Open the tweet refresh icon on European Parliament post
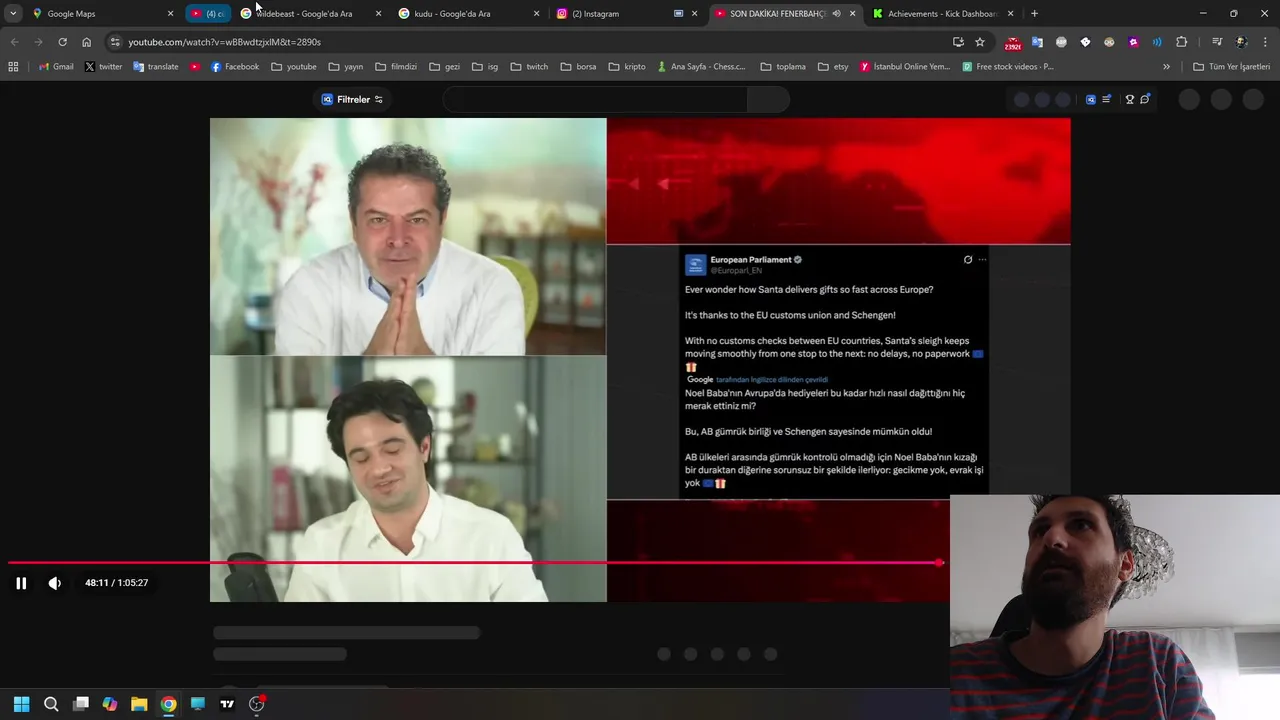 968,260
